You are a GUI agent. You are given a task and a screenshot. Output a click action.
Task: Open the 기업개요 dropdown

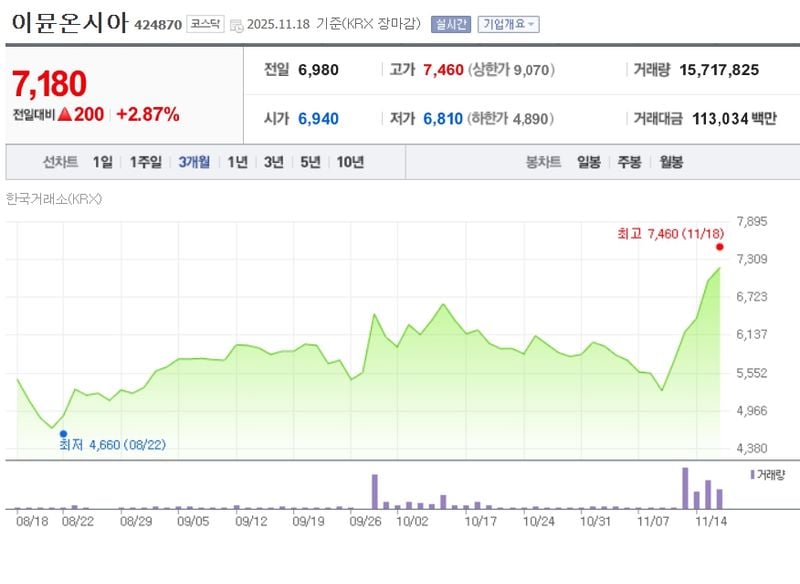[x=508, y=24]
